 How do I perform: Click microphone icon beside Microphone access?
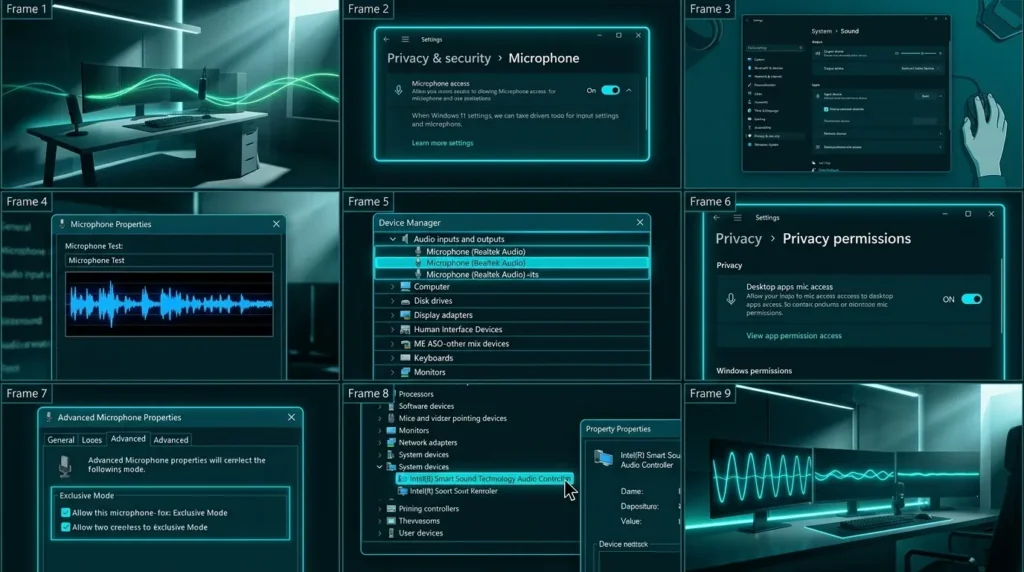click(398, 90)
